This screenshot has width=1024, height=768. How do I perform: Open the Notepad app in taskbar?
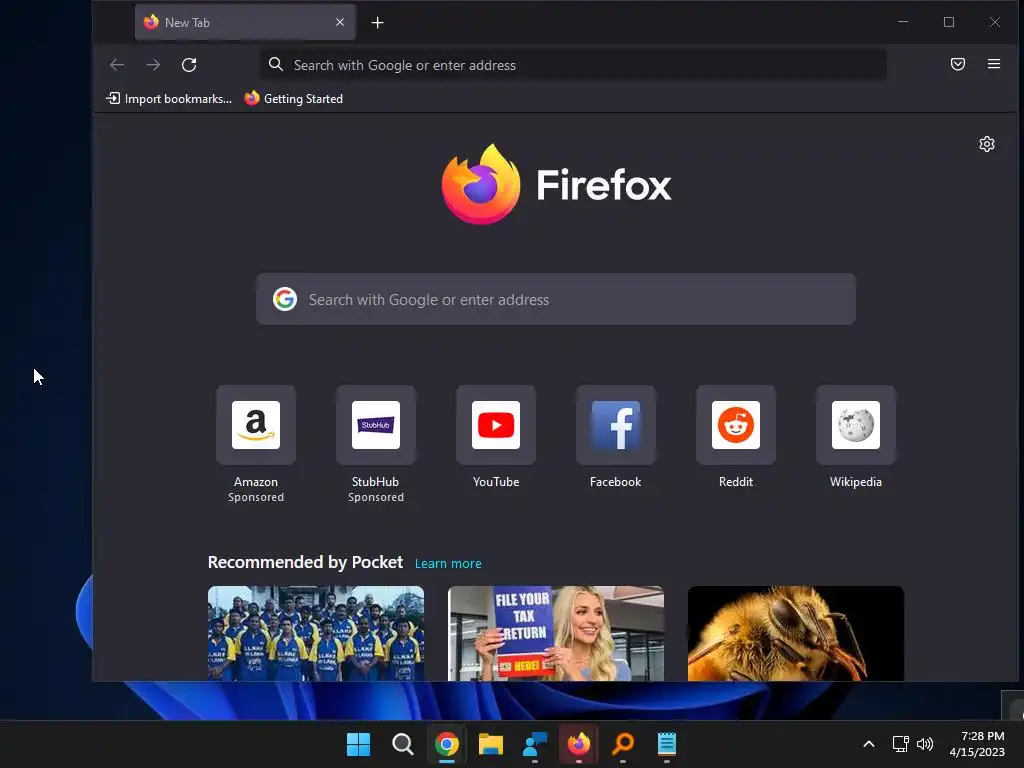[x=667, y=744]
